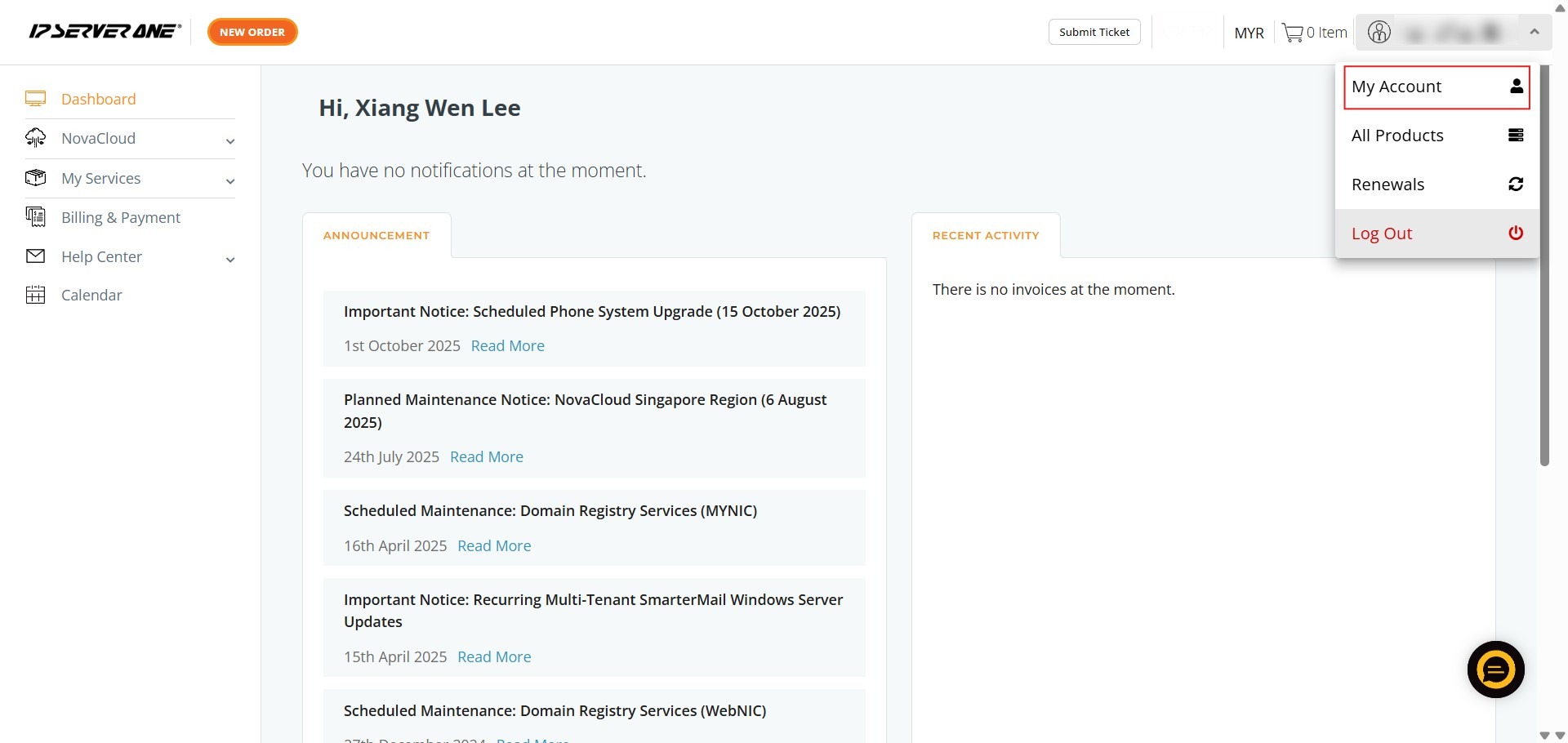Switch to the Recent Activity tab
Image resolution: width=1568 pixels, height=743 pixels.
coord(986,235)
